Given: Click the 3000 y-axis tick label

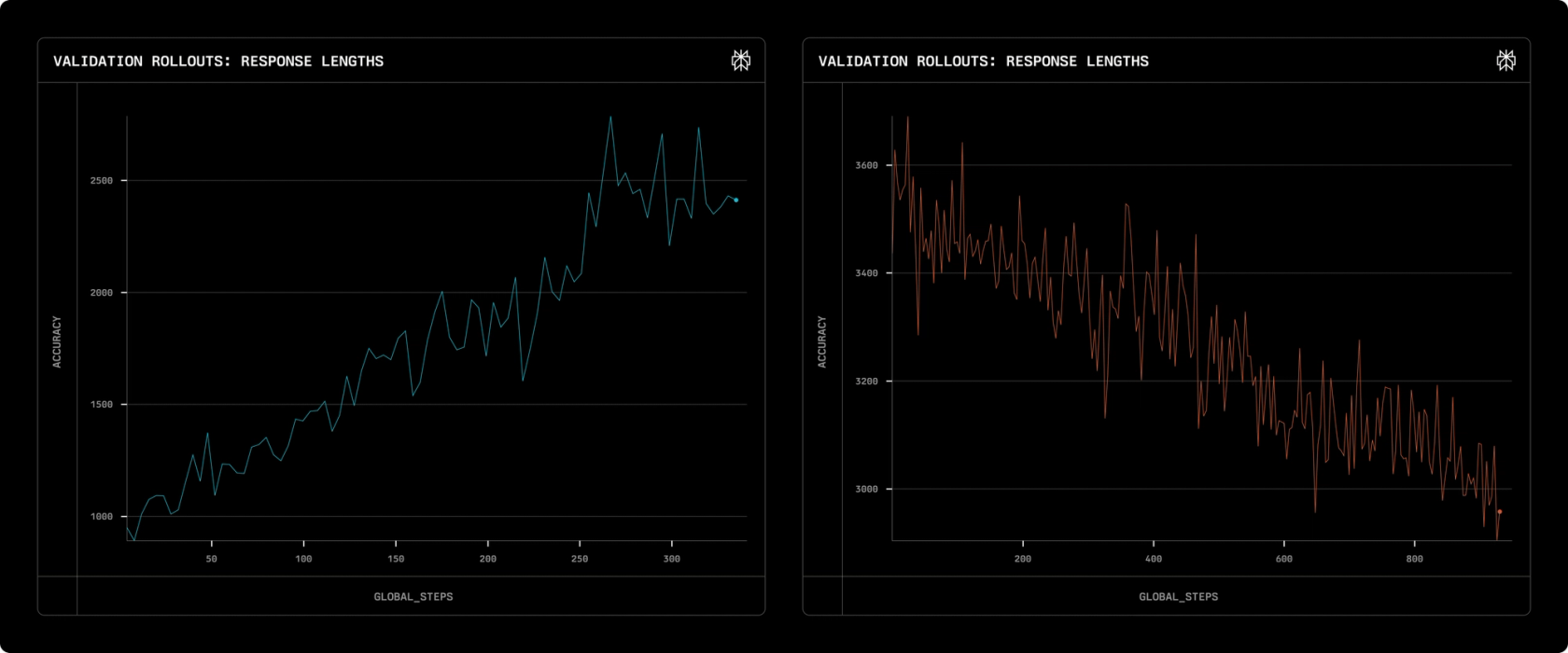Looking at the screenshot, I should 867,490.
